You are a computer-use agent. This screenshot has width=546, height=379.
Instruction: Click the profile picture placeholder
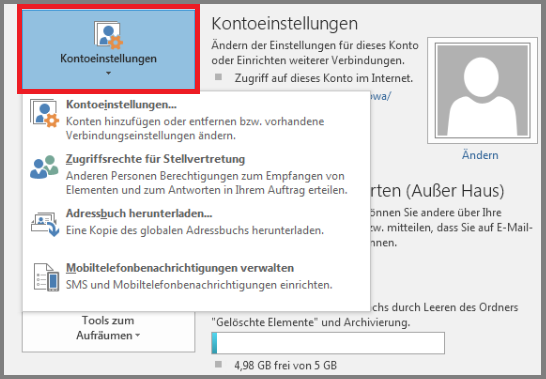(x=482, y=91)
